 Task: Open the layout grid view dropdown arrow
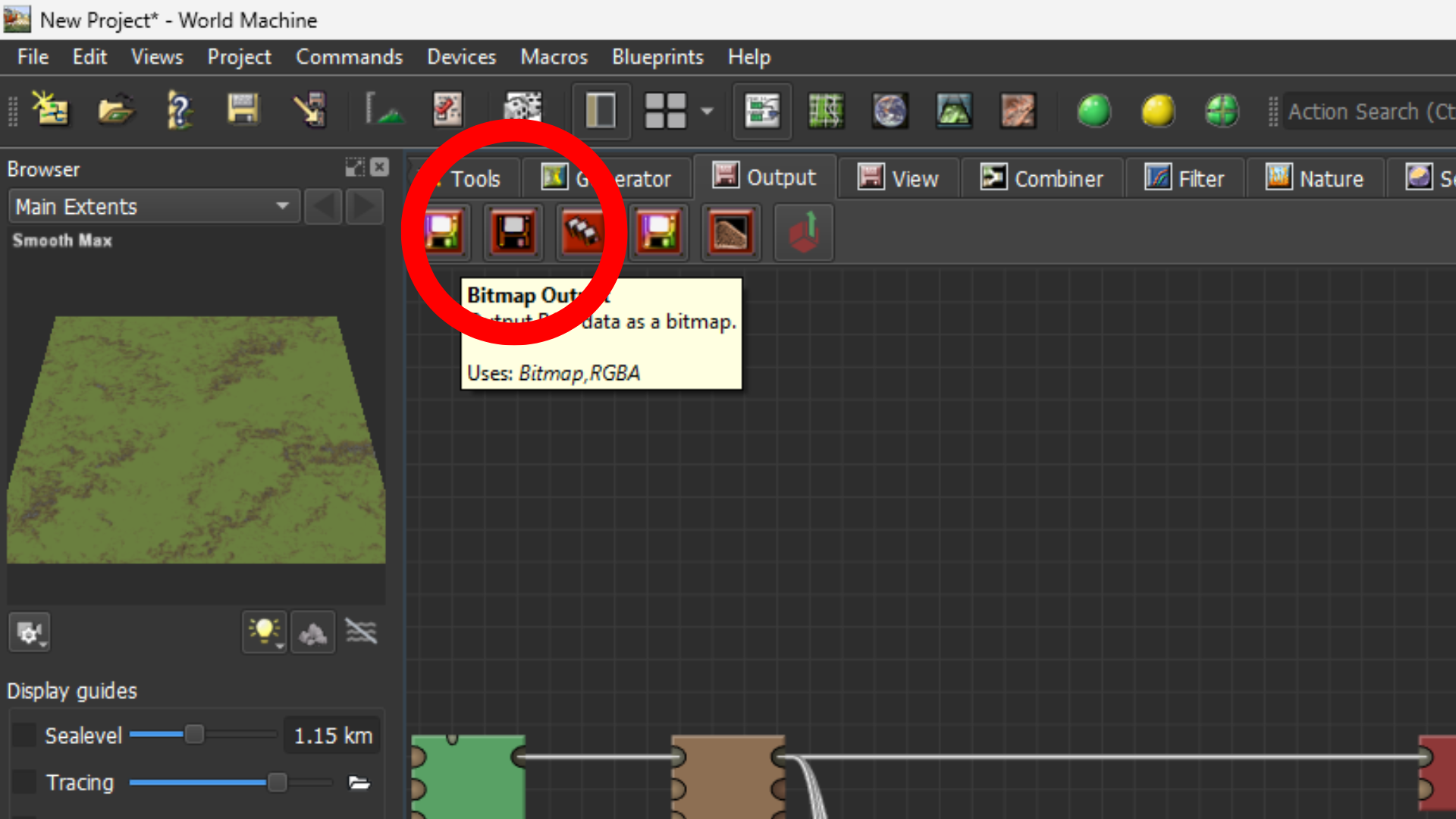(707, 111)
